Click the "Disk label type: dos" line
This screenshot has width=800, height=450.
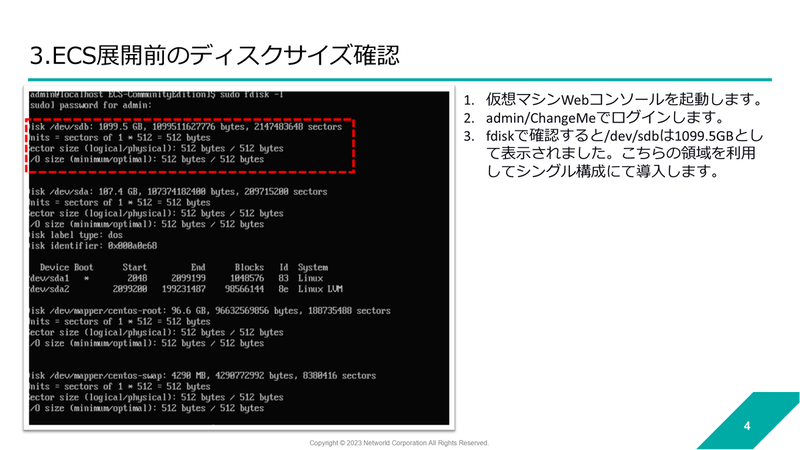click(x=76, y=235)
